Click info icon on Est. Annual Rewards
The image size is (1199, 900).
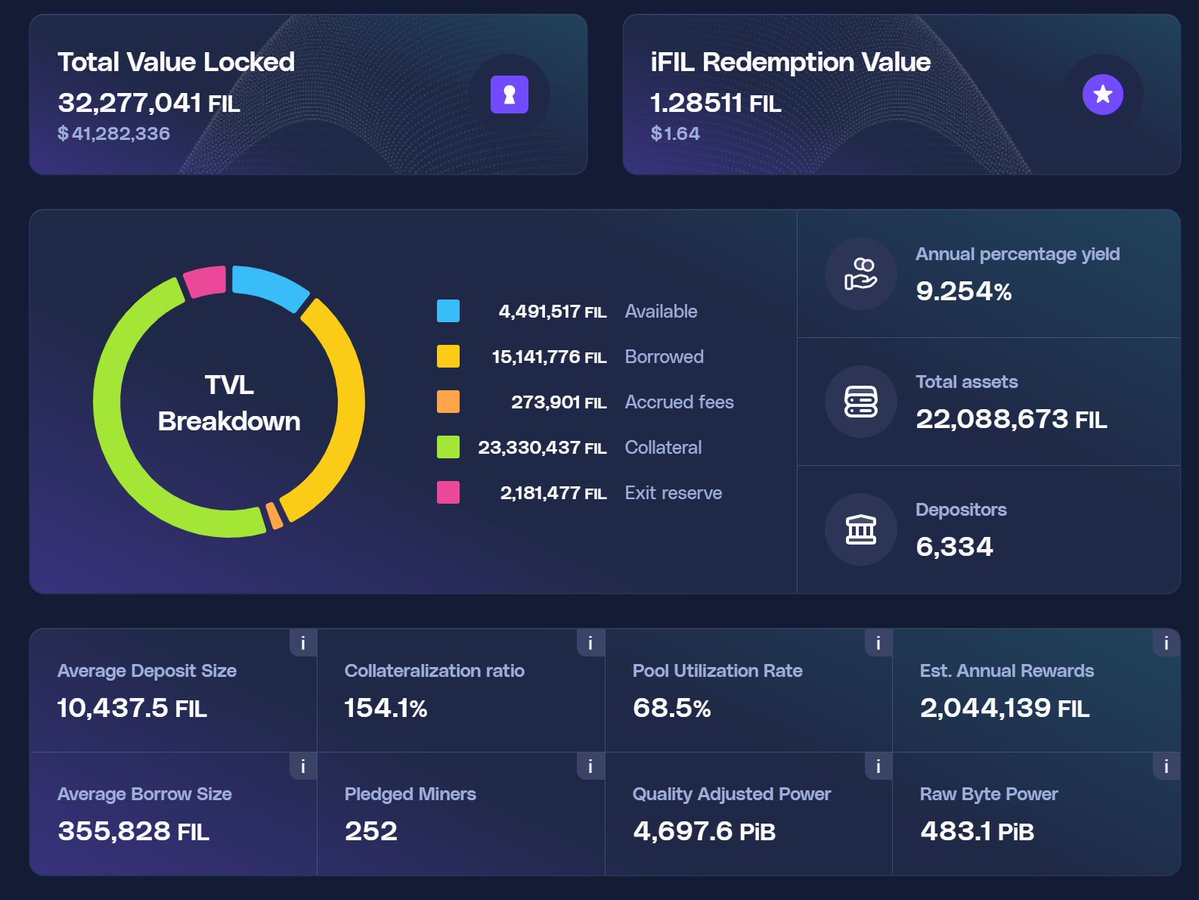tap(1166, 643)
